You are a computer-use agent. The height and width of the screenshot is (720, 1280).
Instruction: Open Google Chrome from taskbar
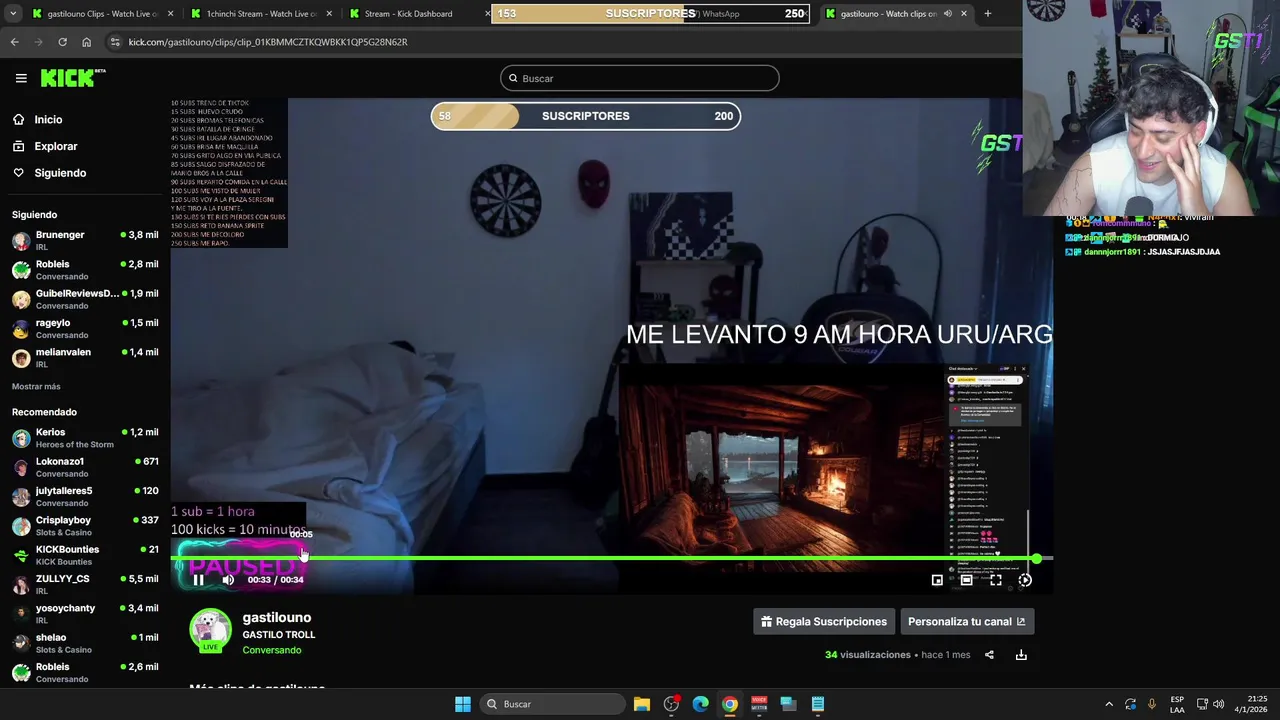[730, 704]
